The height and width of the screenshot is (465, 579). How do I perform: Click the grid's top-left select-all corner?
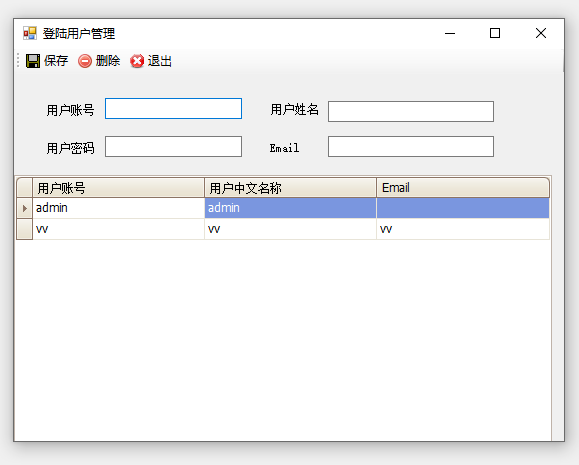click(25, 188)
